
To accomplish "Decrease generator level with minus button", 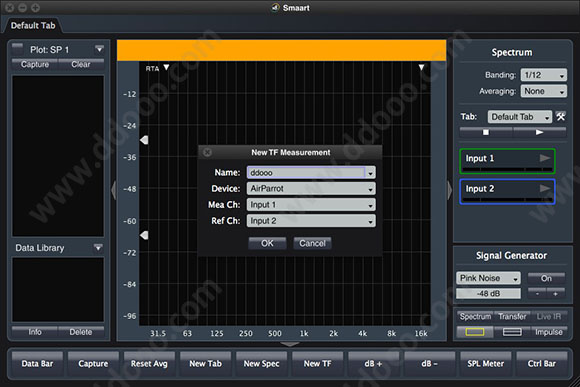I will [537, 293].
